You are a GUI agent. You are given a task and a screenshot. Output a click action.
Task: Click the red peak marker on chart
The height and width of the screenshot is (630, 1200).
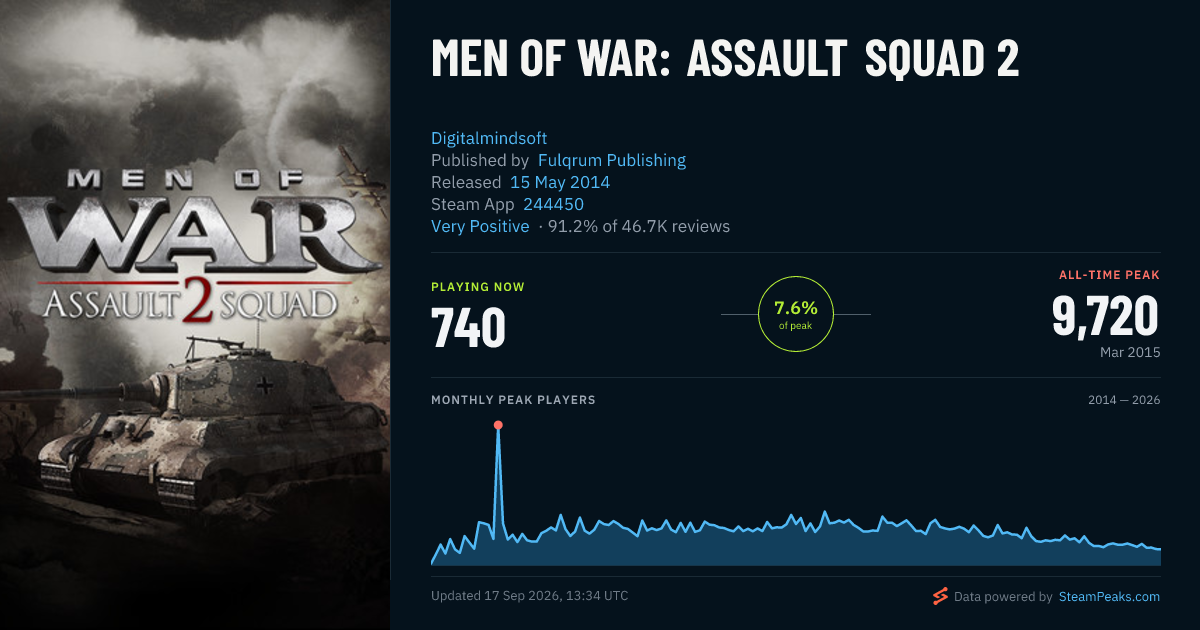[498, 425]
